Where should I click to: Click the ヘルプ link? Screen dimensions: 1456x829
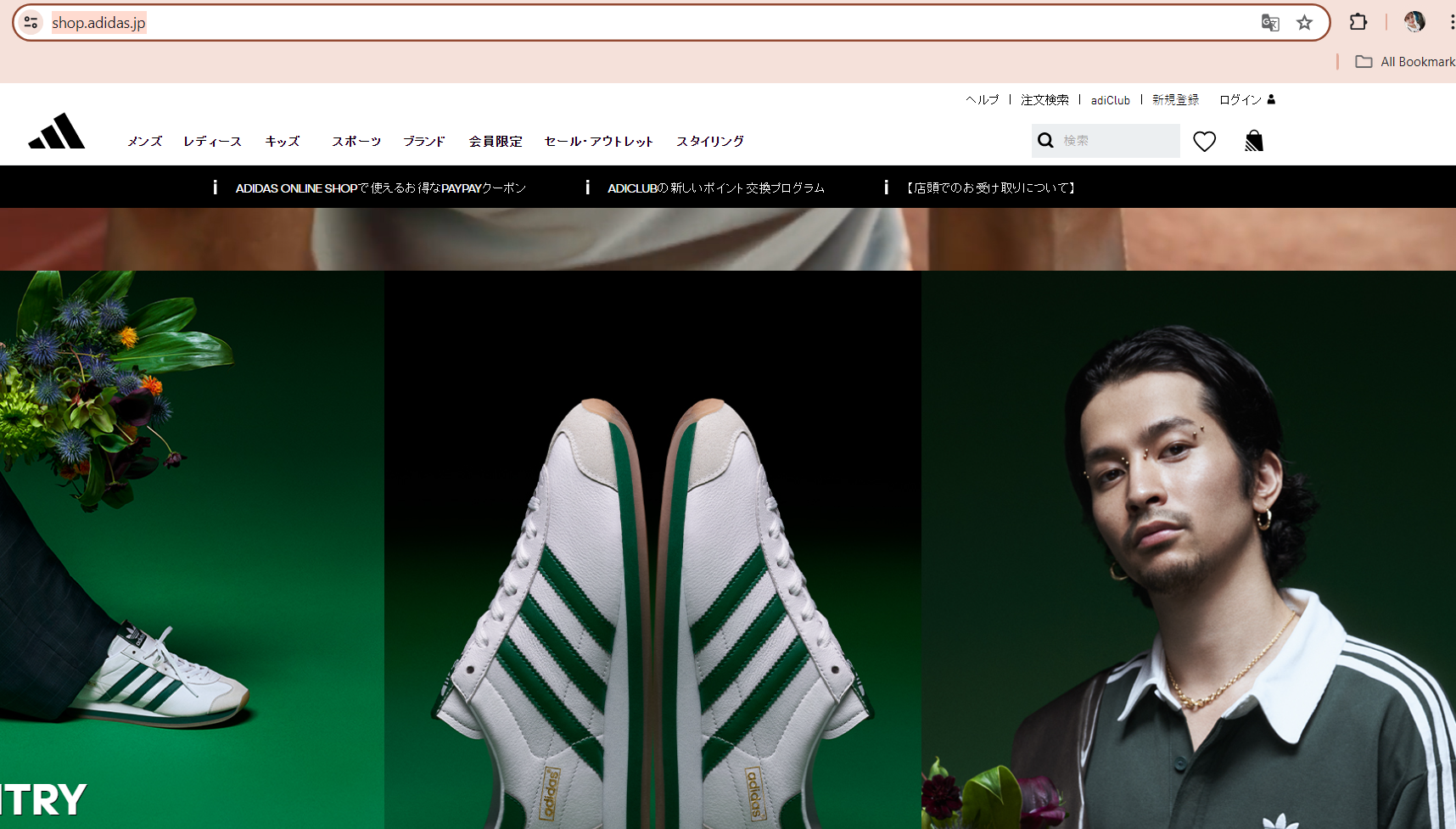click(x=983, y=100)
